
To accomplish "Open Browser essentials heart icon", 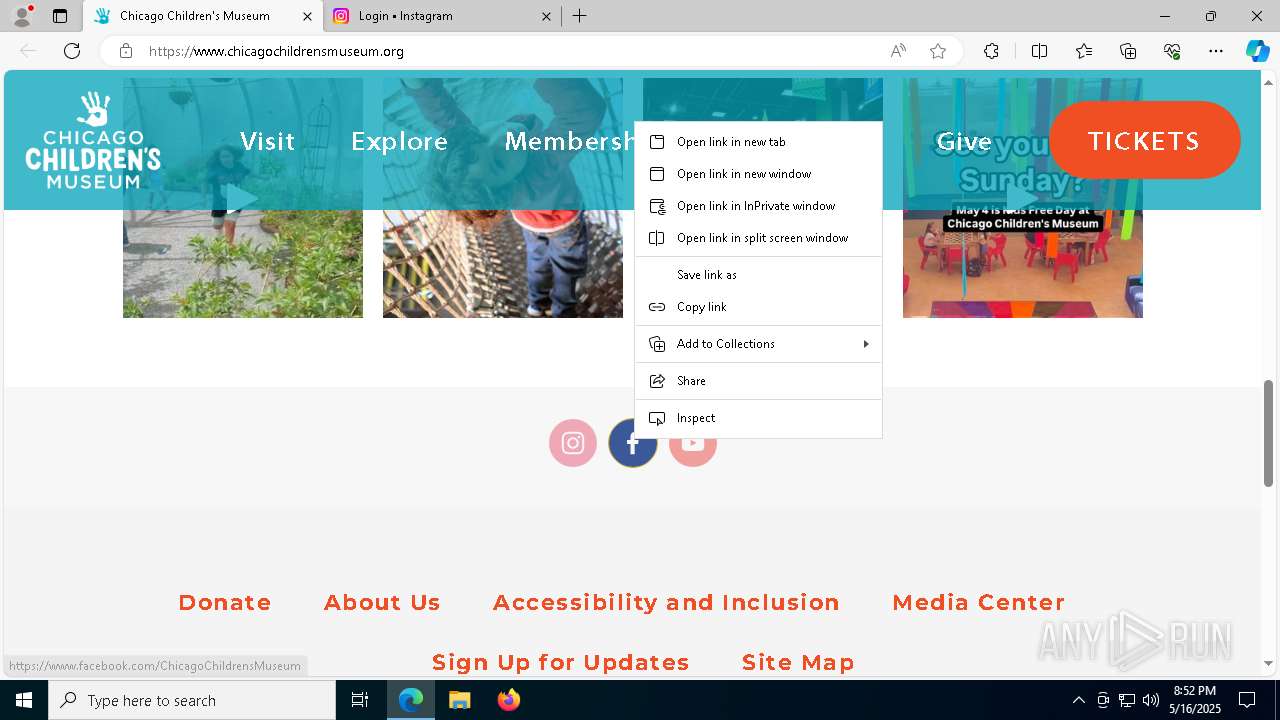I will [1172, 51].
